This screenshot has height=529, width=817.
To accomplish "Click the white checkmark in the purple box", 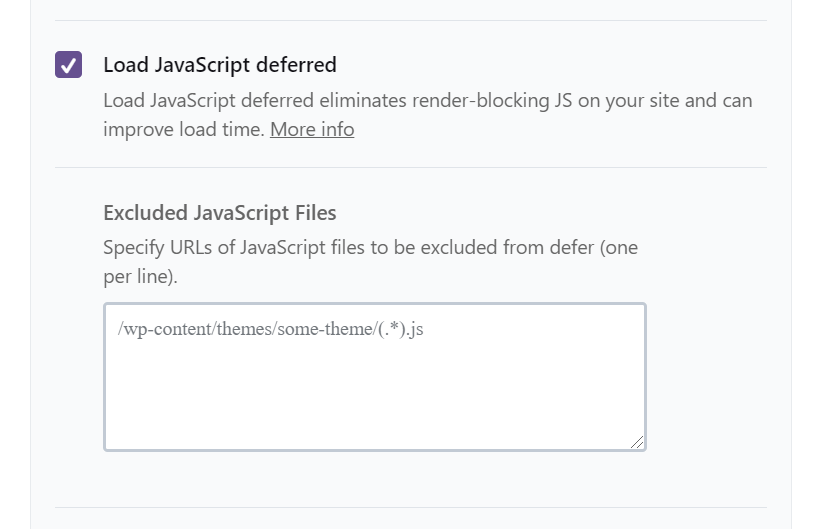I will tap(68, 65).
